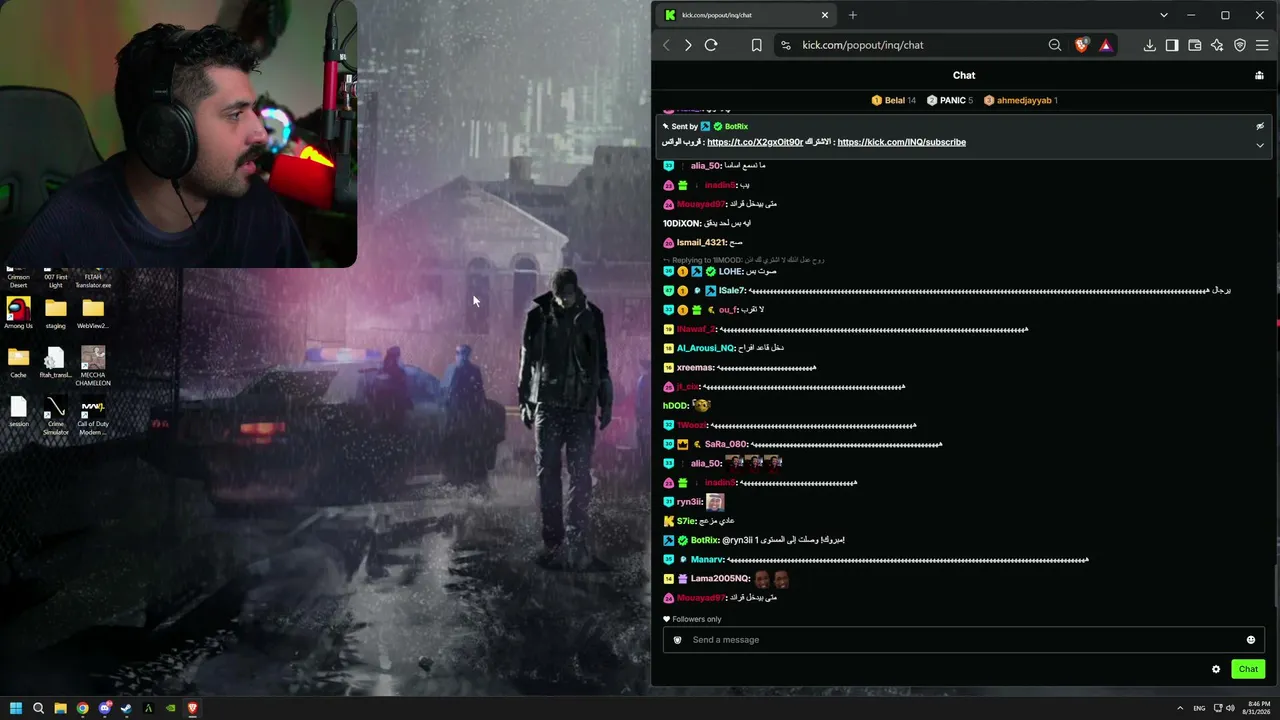Click username LOHE in chat
Viewport: 1280px width, 720px height.
pyautogui.click(x=731, y=272)
